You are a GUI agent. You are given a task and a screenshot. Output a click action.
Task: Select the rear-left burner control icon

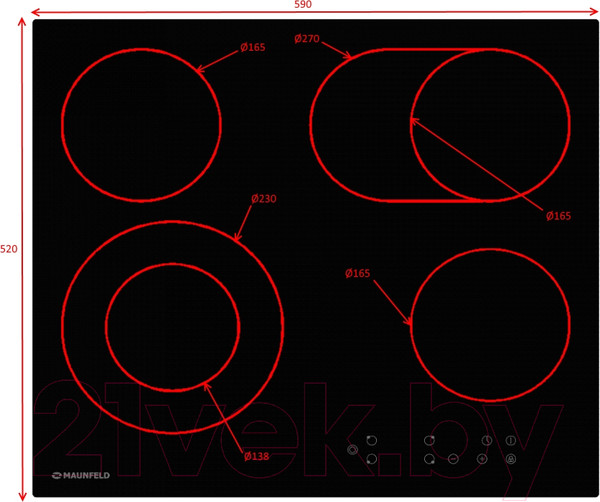(x=372, y=440)
